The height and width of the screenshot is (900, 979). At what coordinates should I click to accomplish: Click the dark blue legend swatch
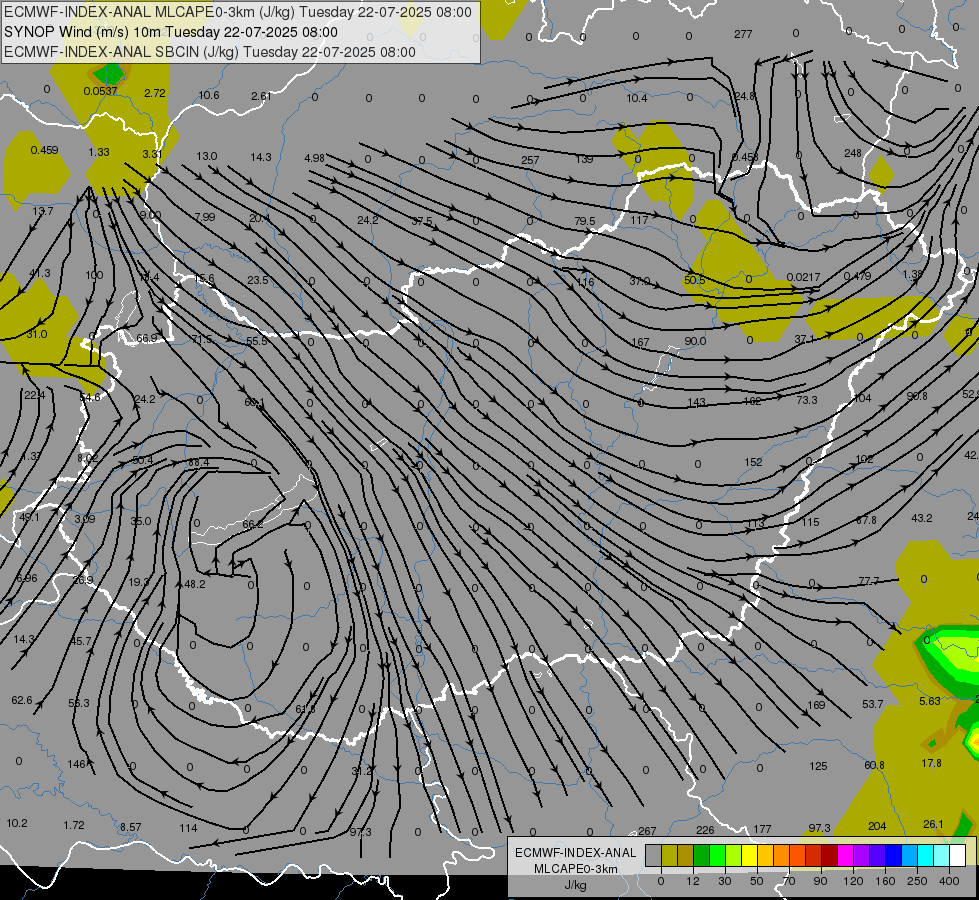coord(894,855)
